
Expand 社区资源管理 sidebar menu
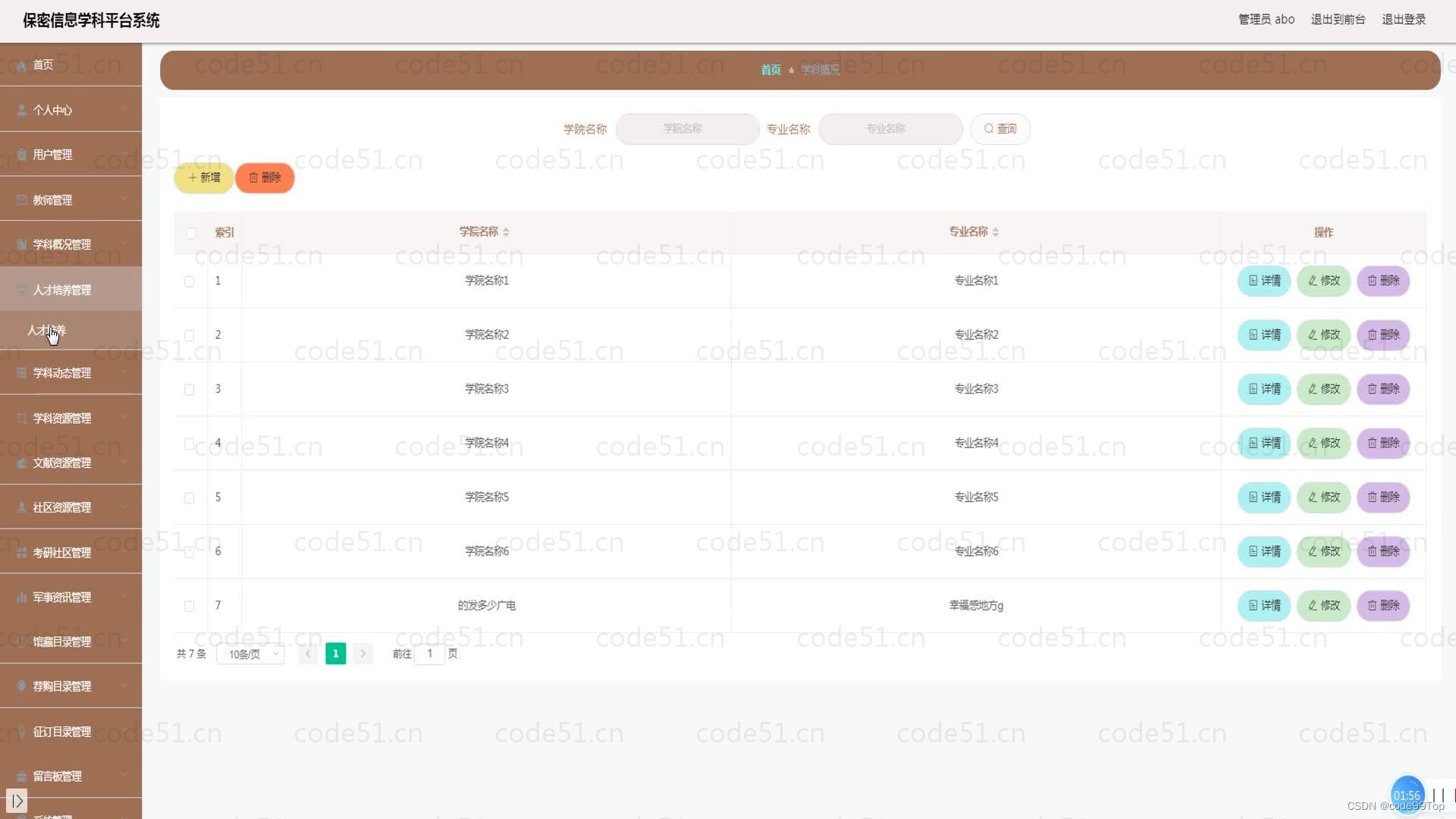(x=71, y=508)
